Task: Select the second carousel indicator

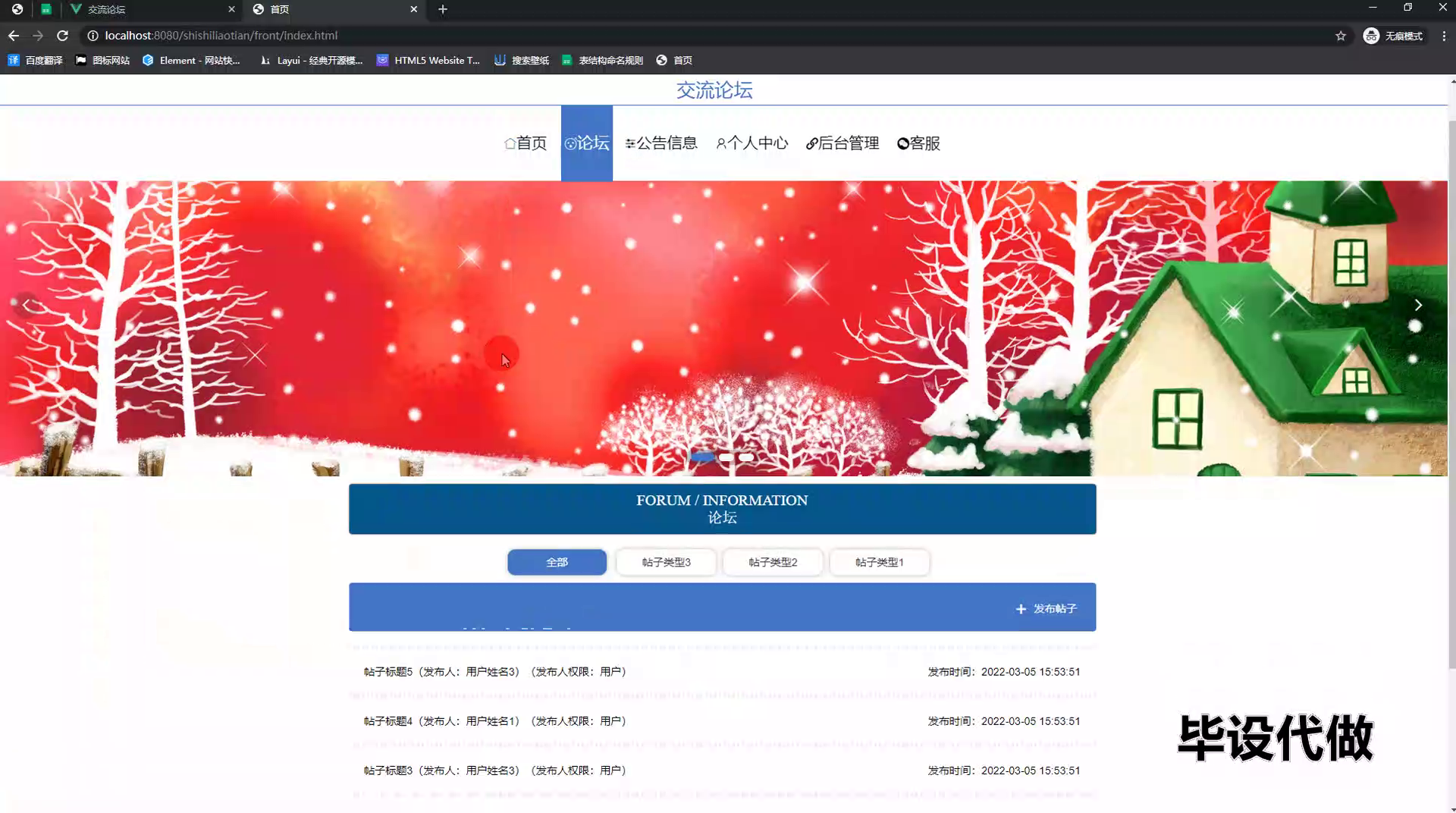Action: pyautogui.click(x=726, y=457)
